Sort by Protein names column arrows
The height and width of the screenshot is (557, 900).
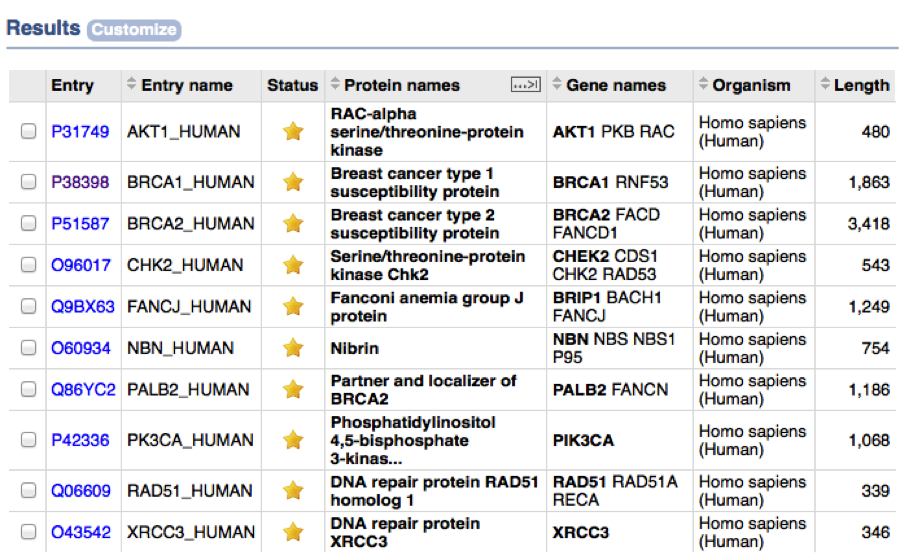[335, 83]
